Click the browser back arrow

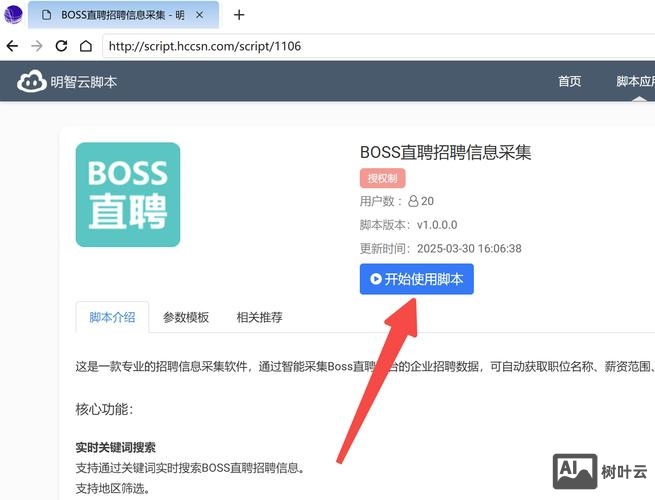[13, 46]
